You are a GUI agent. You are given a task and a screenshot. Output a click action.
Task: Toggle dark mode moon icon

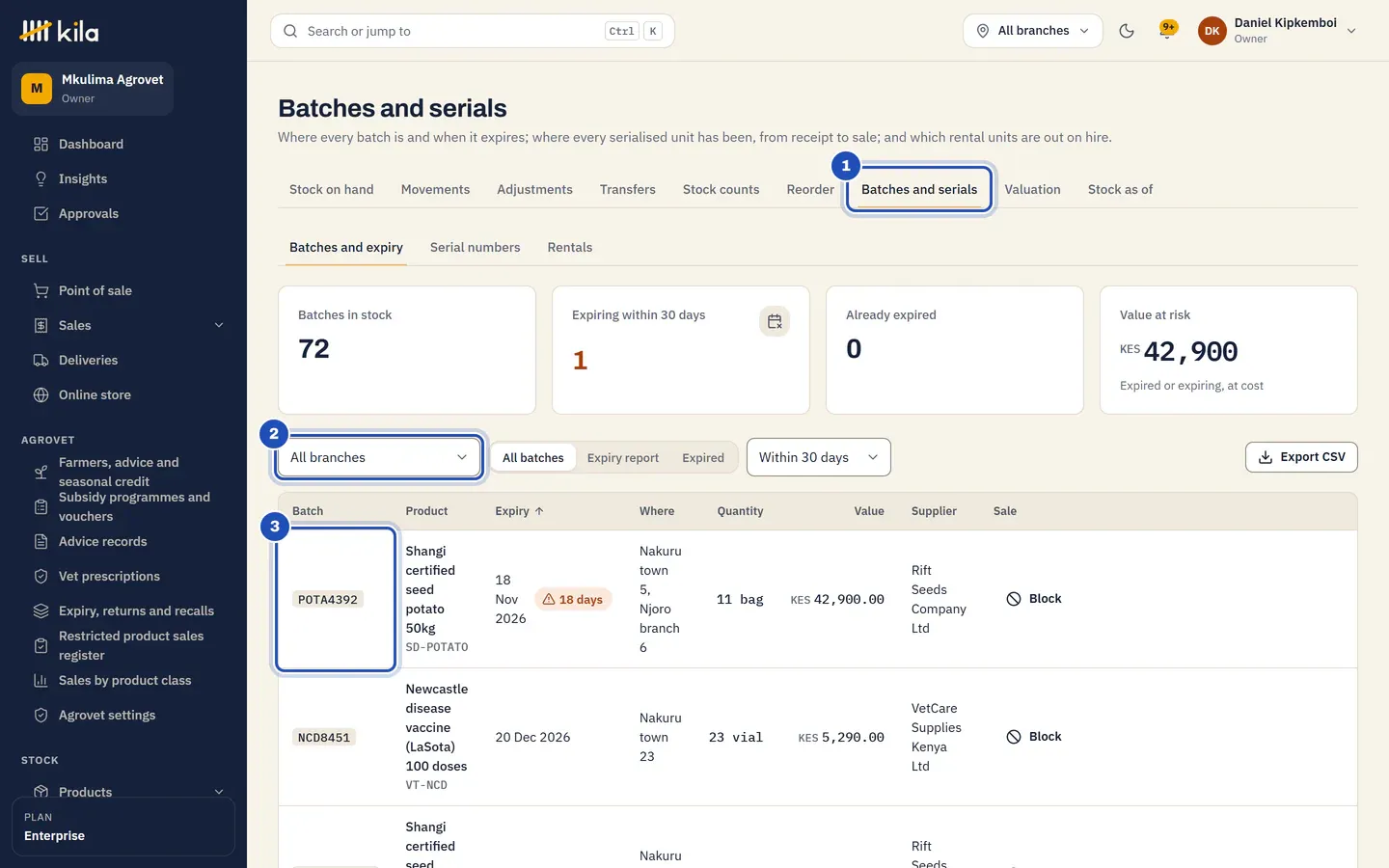(1126, 31)
